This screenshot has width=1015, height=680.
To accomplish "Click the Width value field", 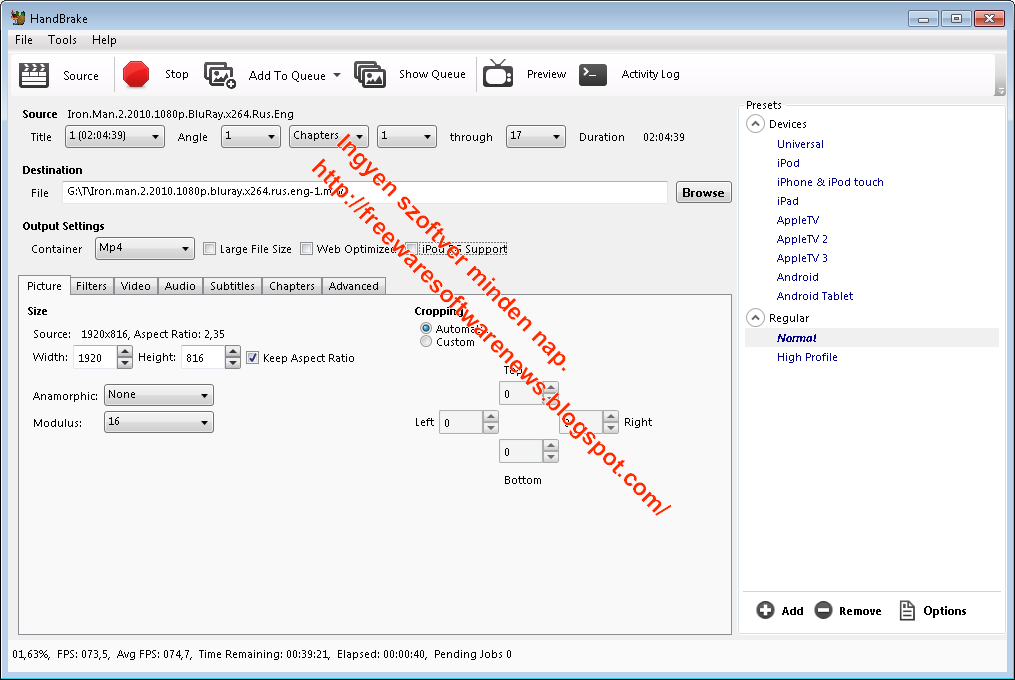I will coord(95,357).
